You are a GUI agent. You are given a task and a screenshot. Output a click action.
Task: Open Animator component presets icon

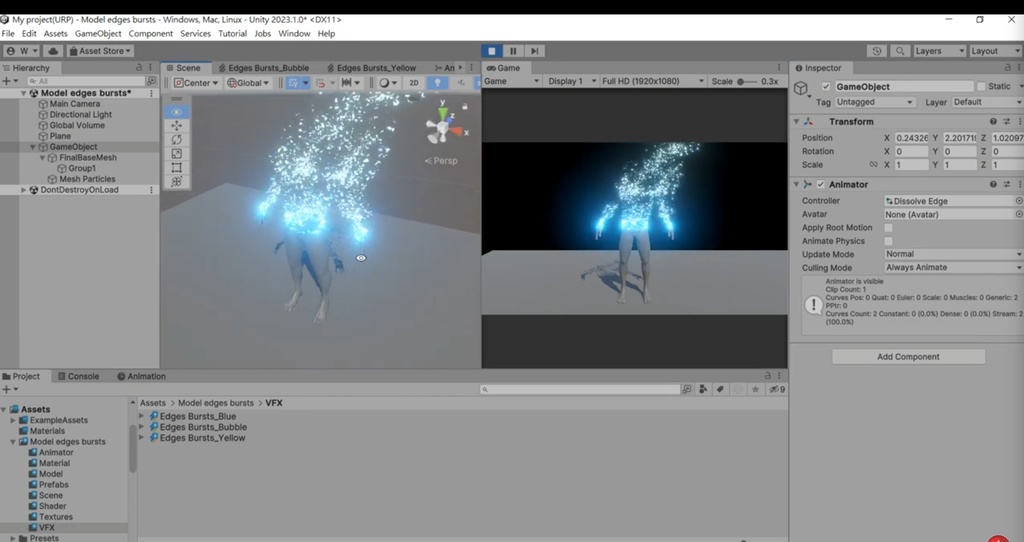1006,184
